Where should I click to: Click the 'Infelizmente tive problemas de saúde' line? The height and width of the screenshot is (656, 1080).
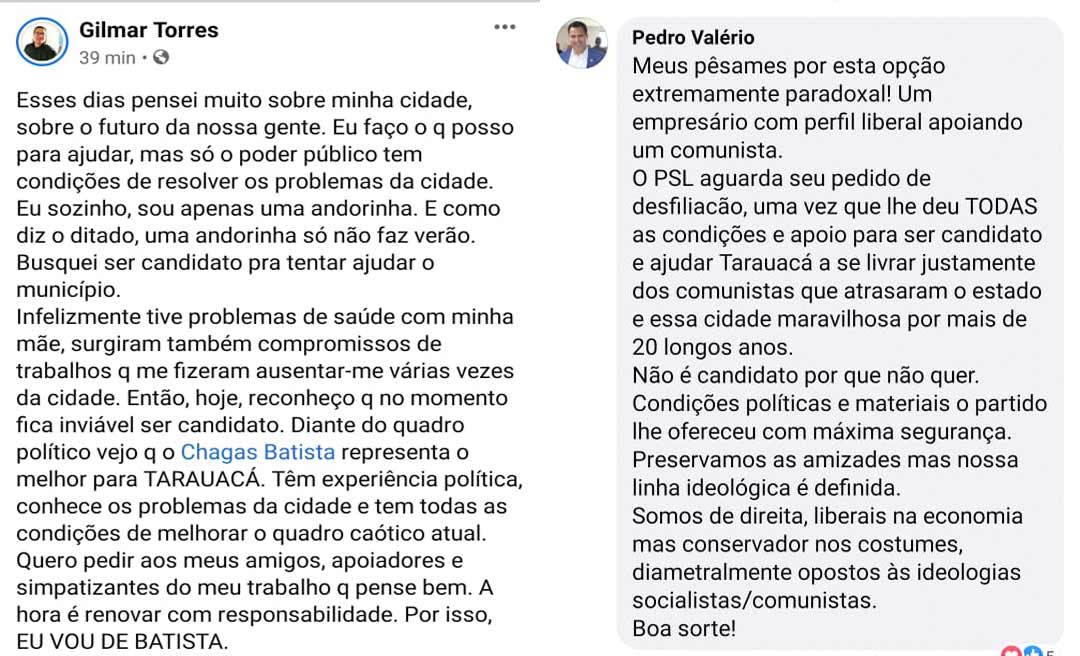pos(265,317)
